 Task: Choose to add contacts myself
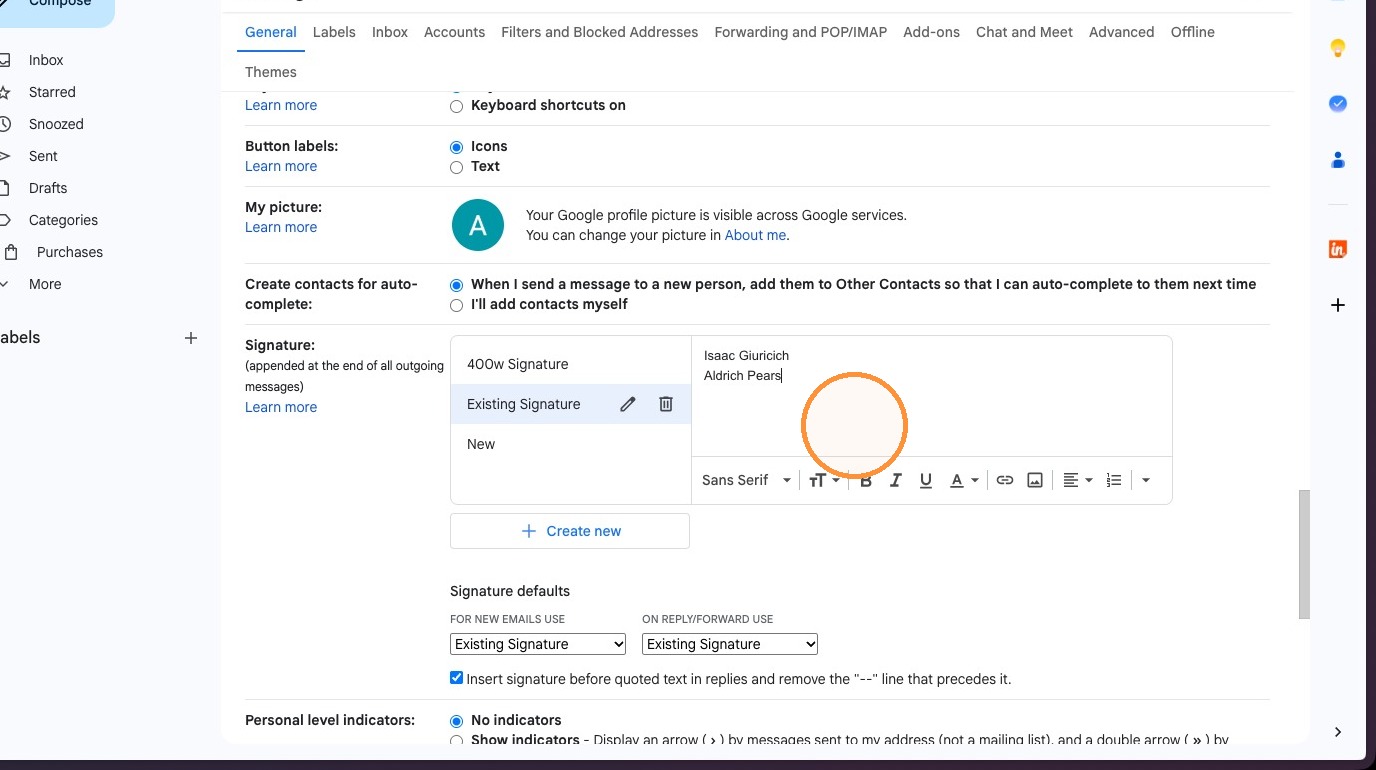[456, 305]
